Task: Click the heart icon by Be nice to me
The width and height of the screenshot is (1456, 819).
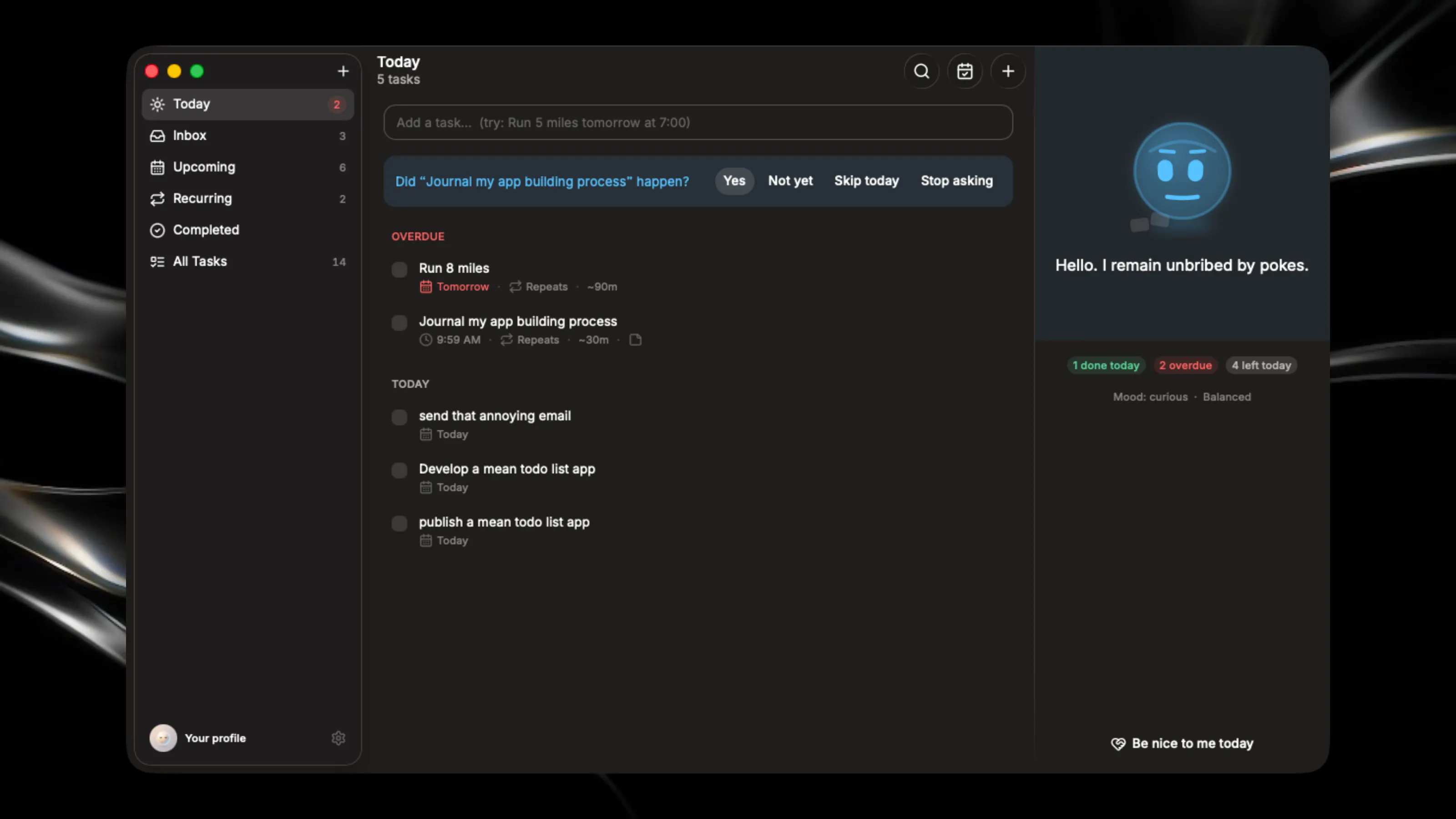Action: [1118, 744]
